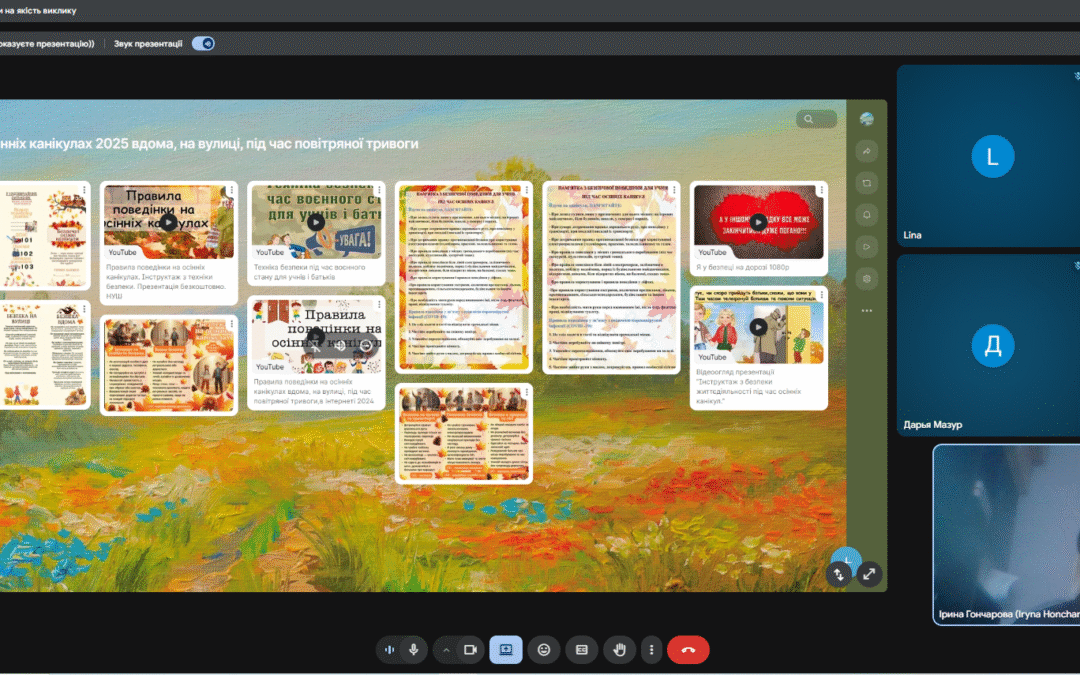Select Lina's participant tile
Image resolution: width=1080 pixels, height=675 pixels.
[988, 156]
